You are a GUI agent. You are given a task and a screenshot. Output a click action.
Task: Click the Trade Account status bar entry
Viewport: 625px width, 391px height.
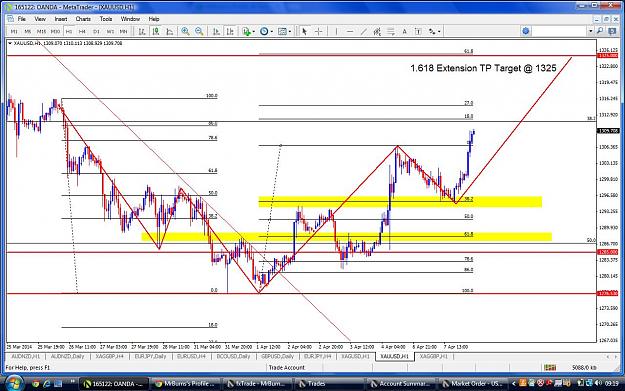pyautogui.click(x=287, y=367)
